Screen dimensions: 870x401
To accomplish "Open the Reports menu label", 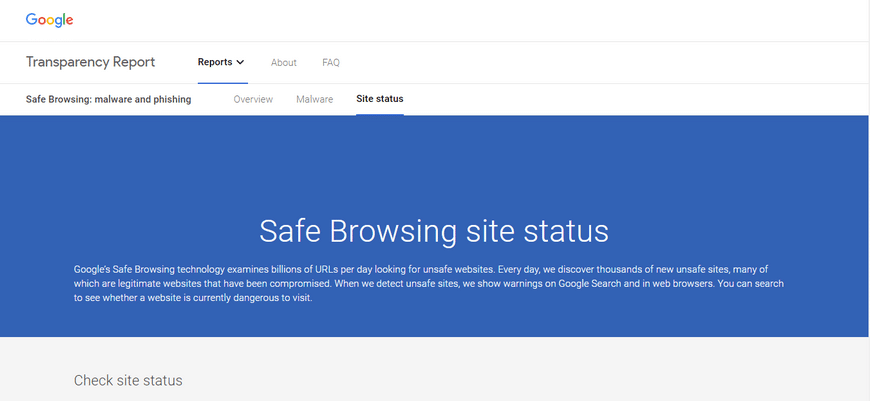I will point(215,62).
